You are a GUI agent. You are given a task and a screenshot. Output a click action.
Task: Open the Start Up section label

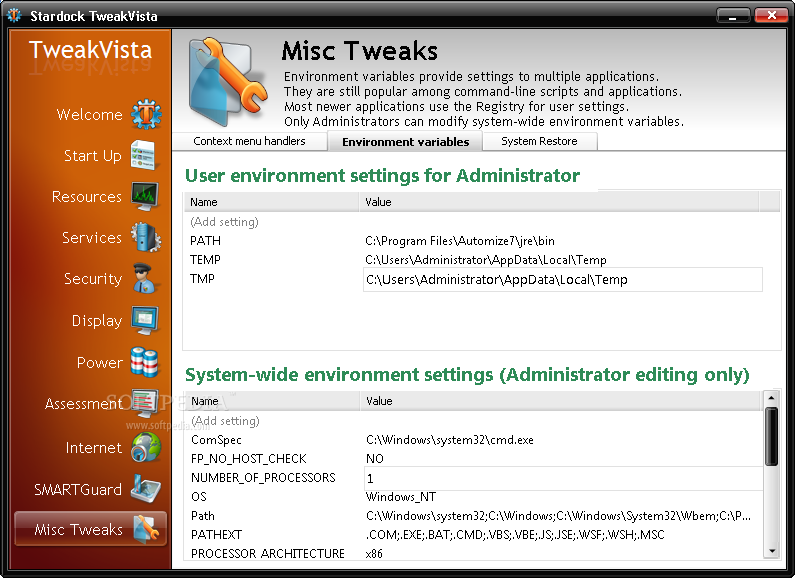point(93,156)
